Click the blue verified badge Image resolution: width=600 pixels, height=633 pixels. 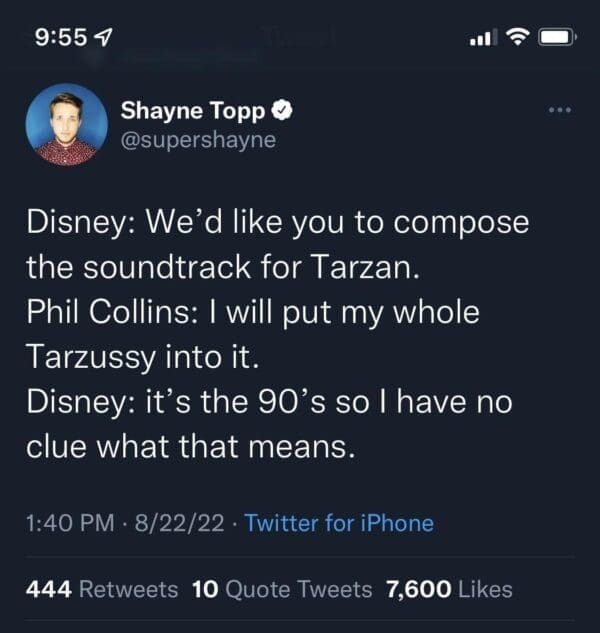pos(283,109)
